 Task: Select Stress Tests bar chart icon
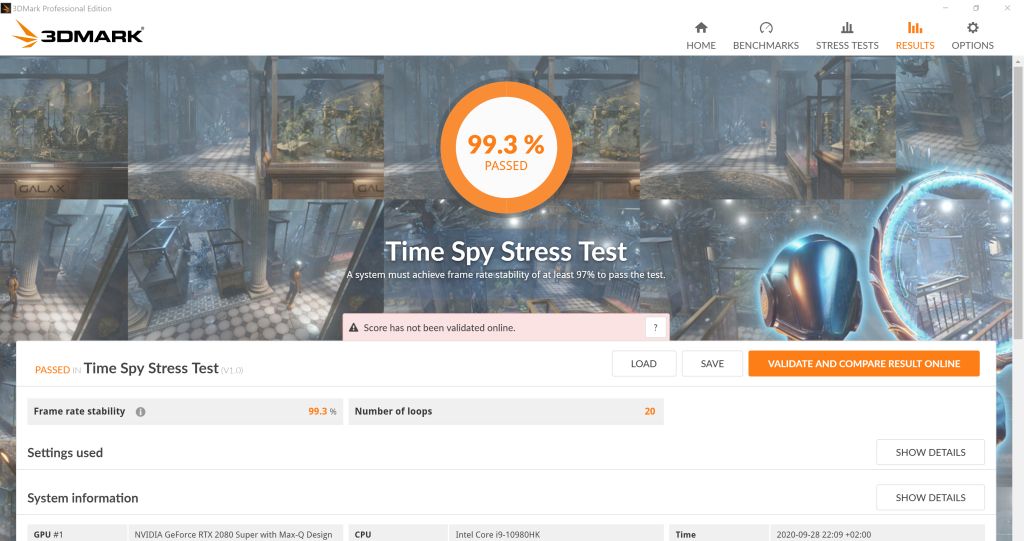(847, 27)
